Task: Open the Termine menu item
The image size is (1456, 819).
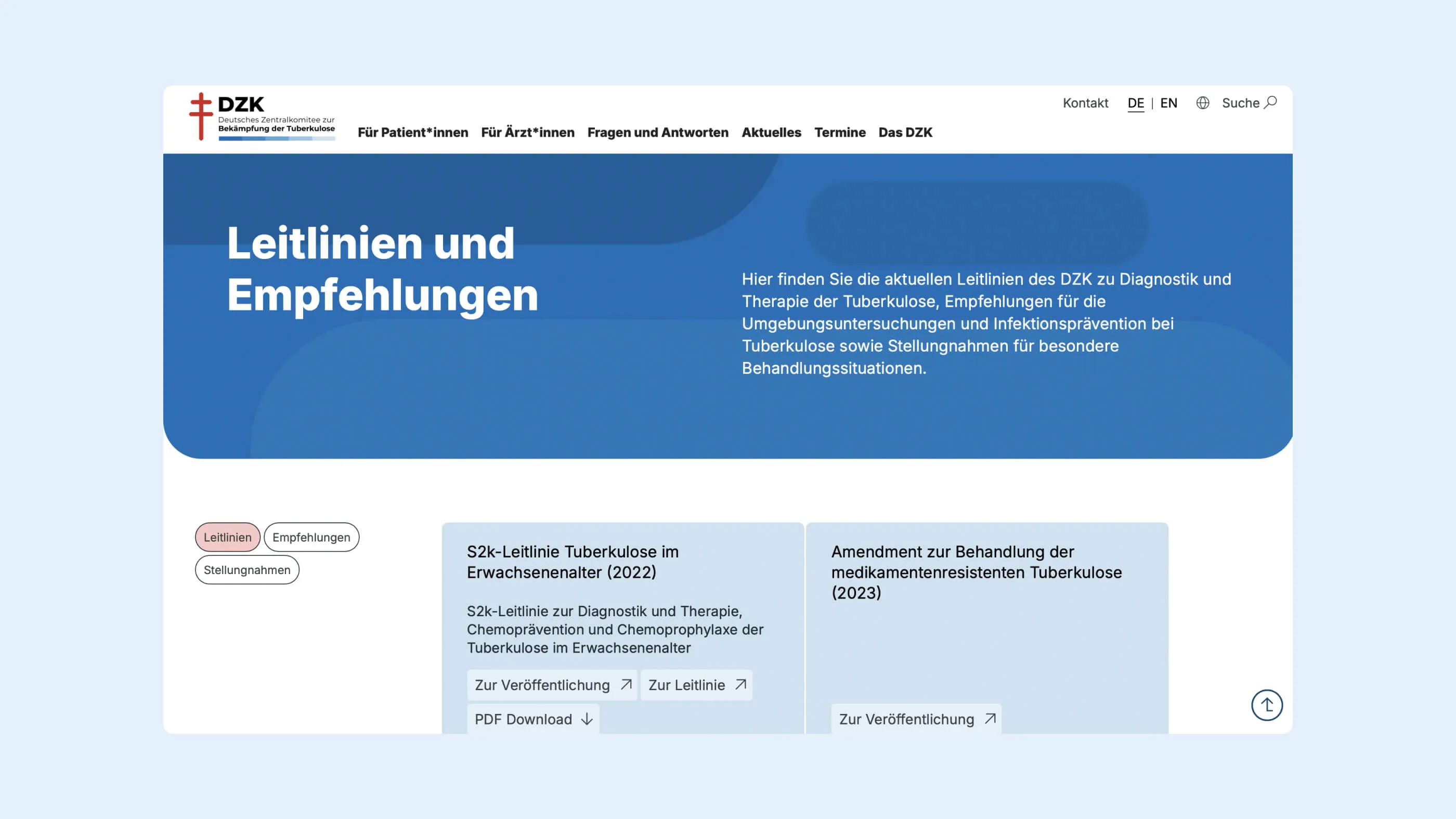Action: pos(839,132)
